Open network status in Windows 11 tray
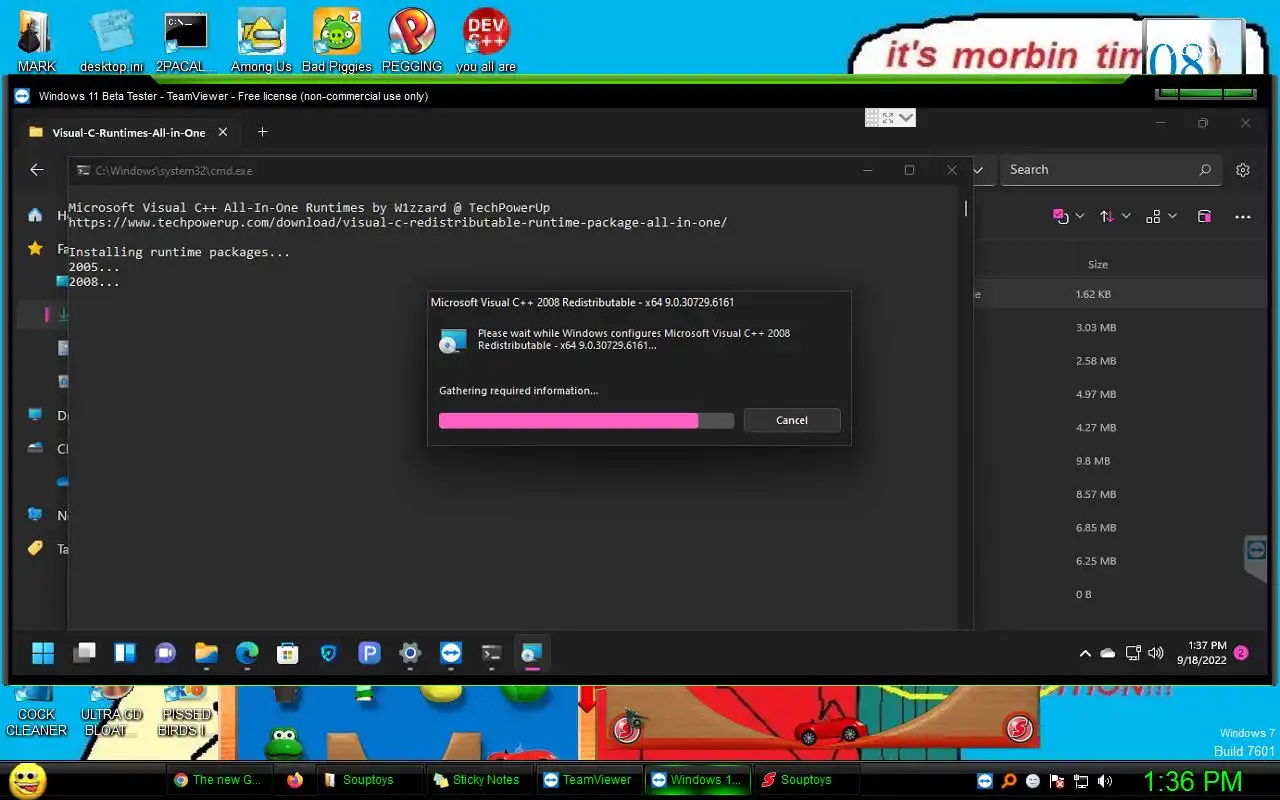Screen dimensions: 1280x800 click(1133, 653)
